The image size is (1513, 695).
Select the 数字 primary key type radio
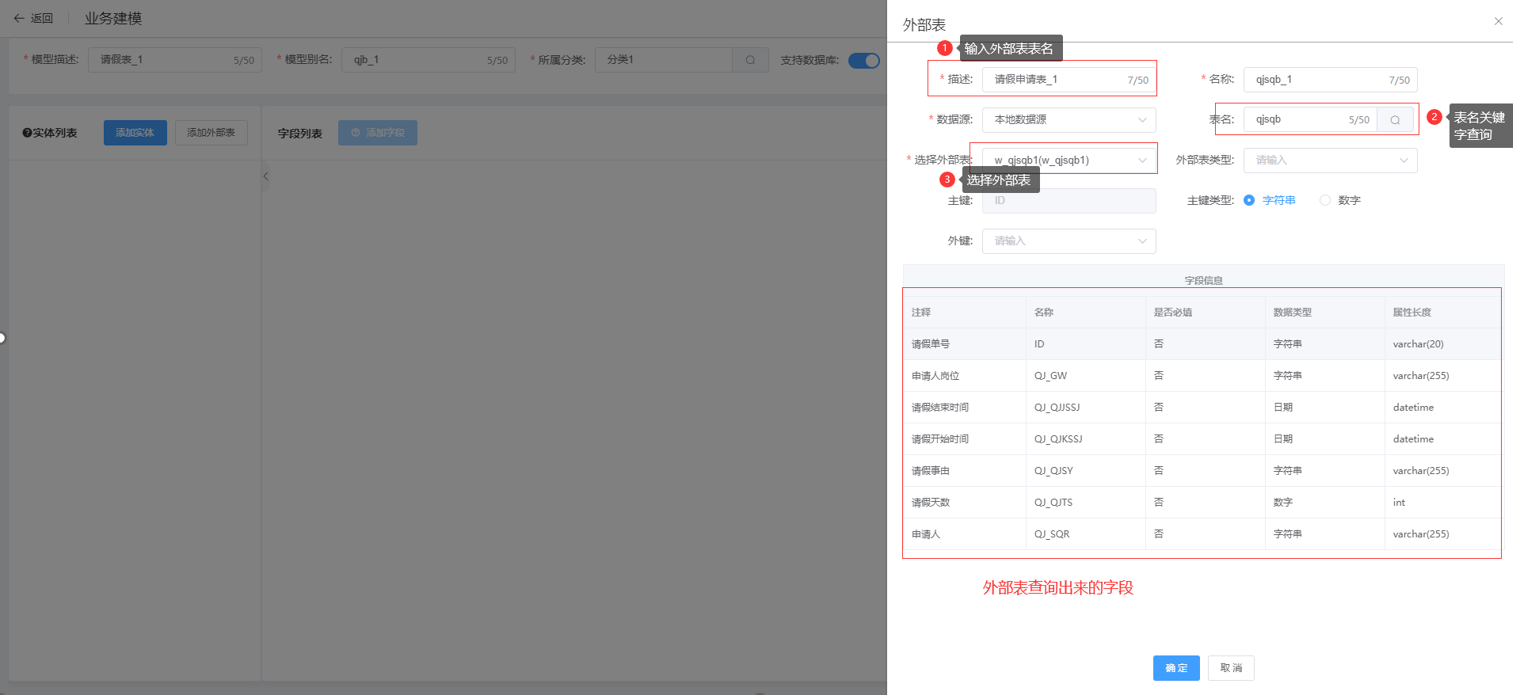point(1325,201)
